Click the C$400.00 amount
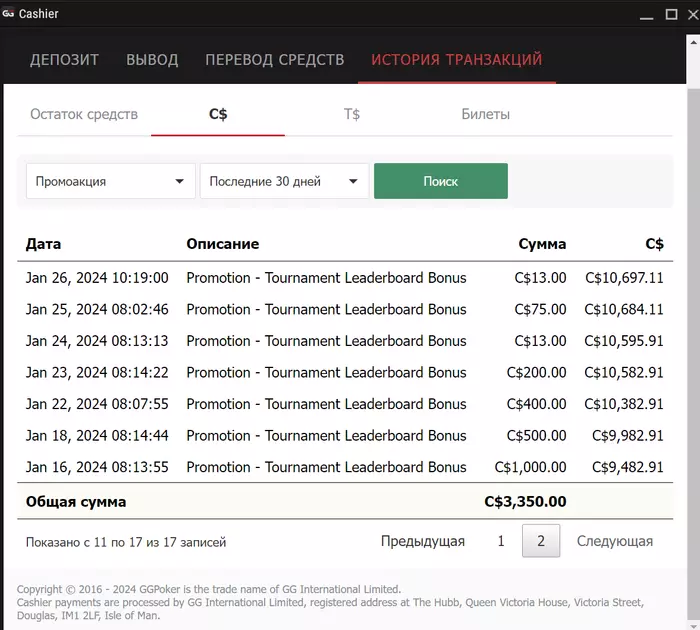700x630 pixels. [536, 404]
